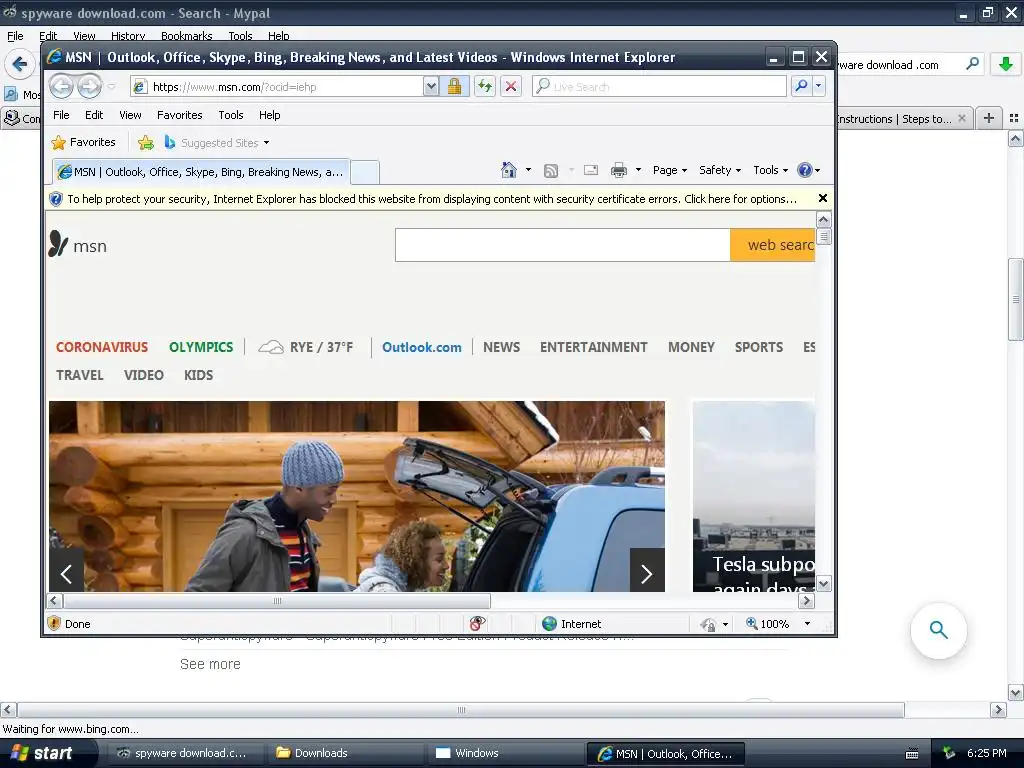Click the Live Search magnifier button
Image resolution: width=1024 pixels, height=768 pixels.
click(x=801, y=86)
